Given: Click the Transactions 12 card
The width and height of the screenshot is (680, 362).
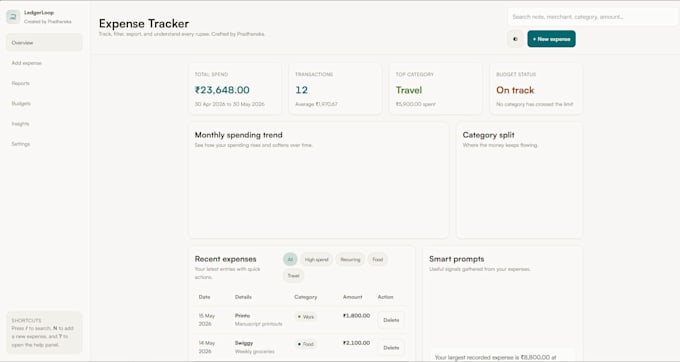Looking at the screenshot, I should point(335,89).
